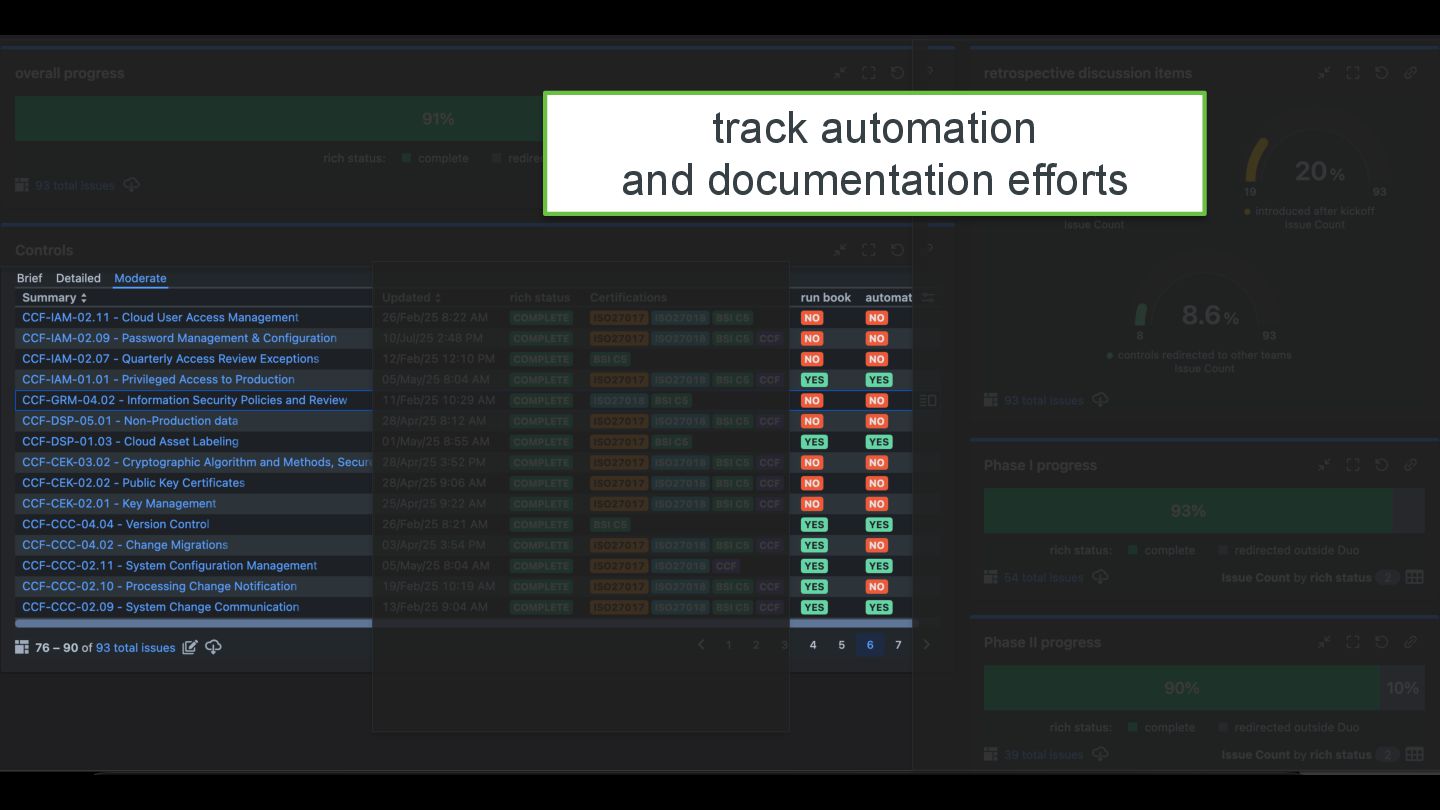Jump to page 7 of Controls

(x=898, y=645)
